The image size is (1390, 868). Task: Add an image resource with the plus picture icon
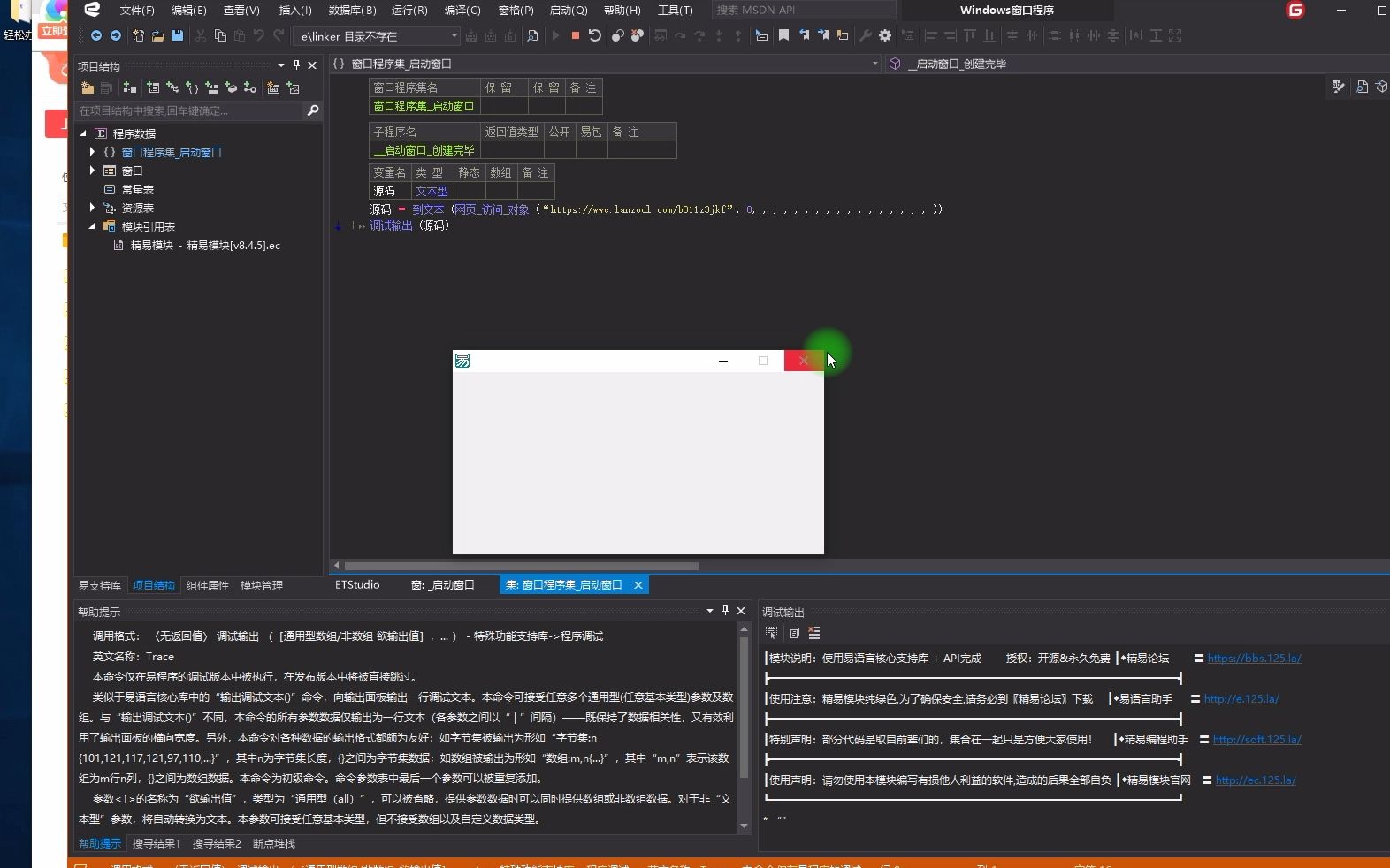[293, 88]
